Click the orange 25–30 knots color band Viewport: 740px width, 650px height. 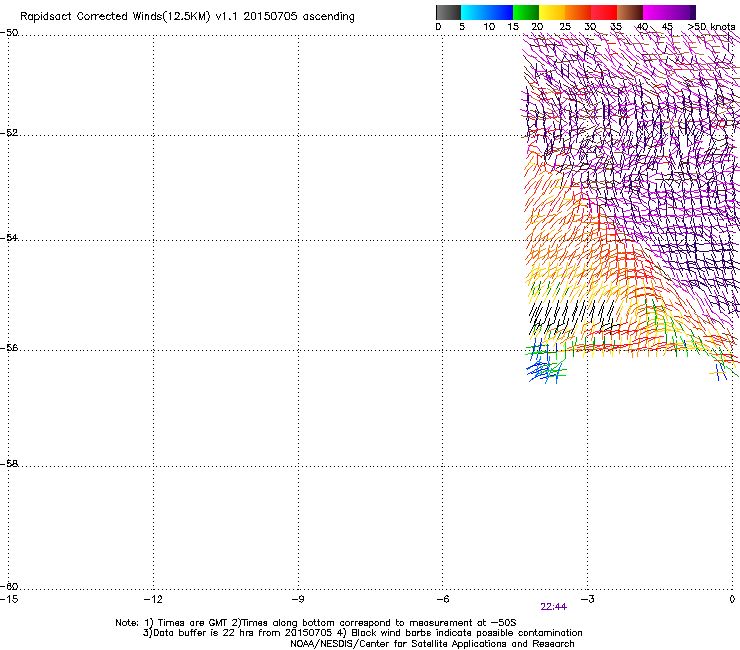578,12
